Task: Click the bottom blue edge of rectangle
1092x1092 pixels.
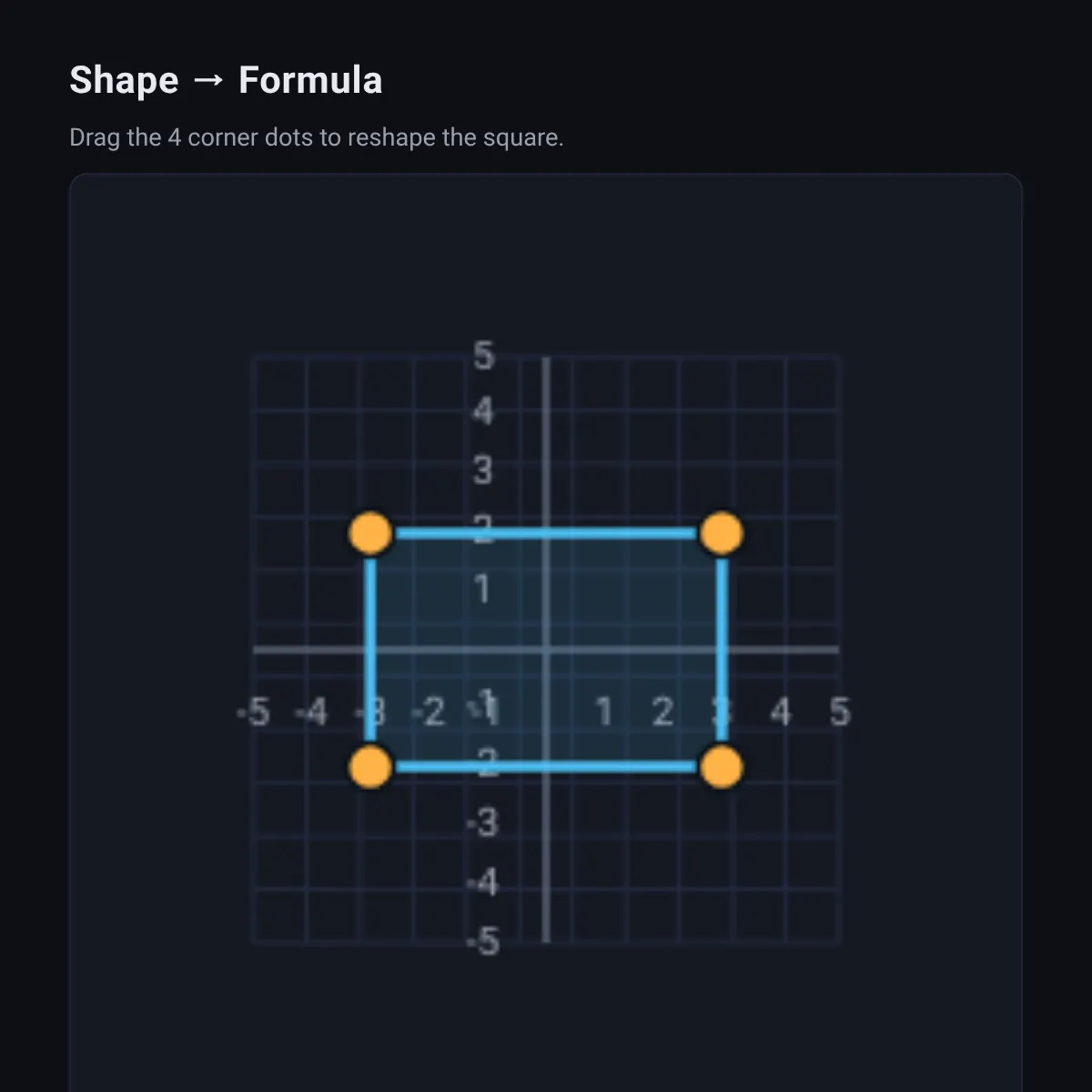Action: pos(546,767)
